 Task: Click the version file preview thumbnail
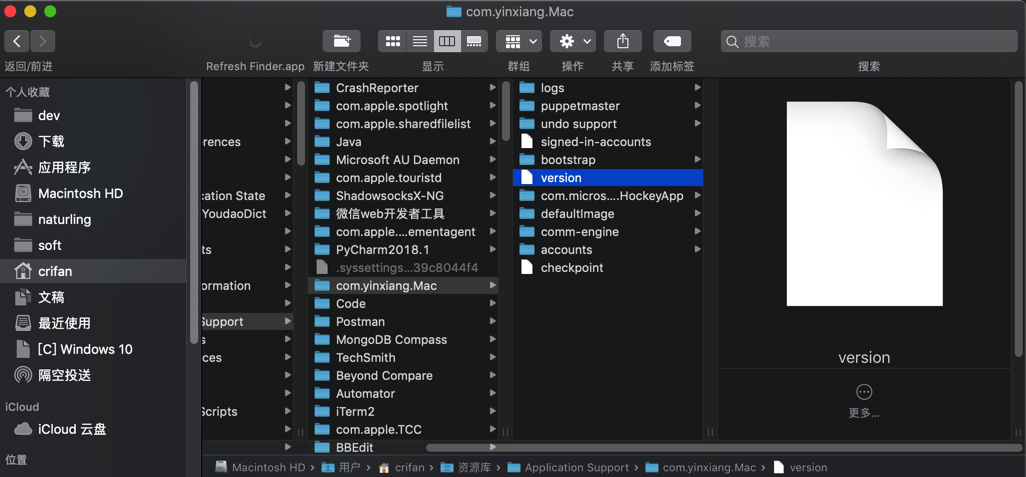point(864,203)
